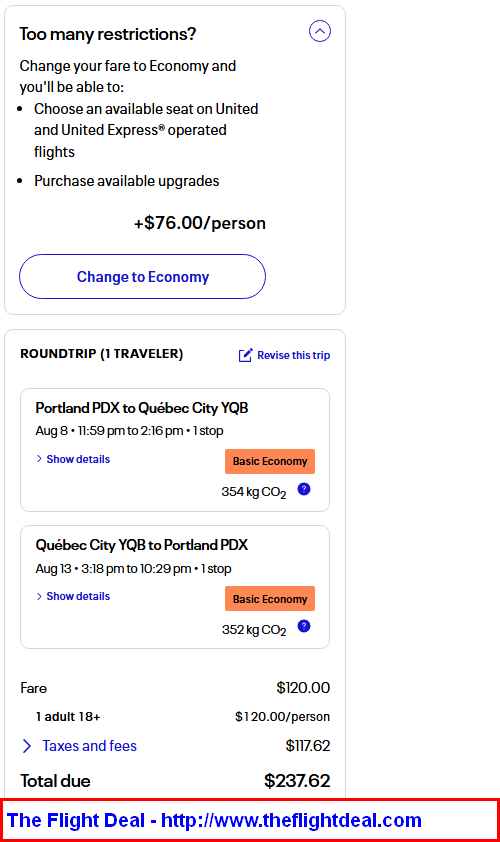This screenshot has width=500, height=842.
Task: Click the 'Too many restrictions?' heading
Action: (x=107, y=34)
